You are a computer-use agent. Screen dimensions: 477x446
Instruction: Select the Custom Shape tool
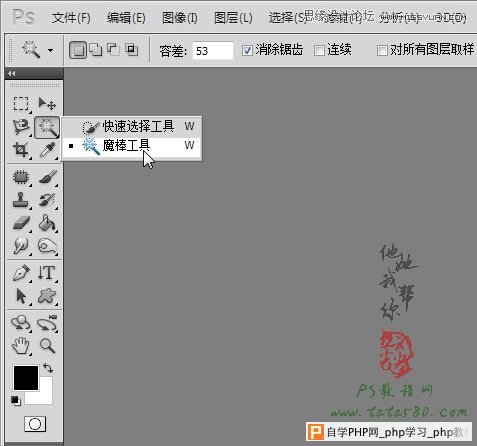click(x=47, y=296)
